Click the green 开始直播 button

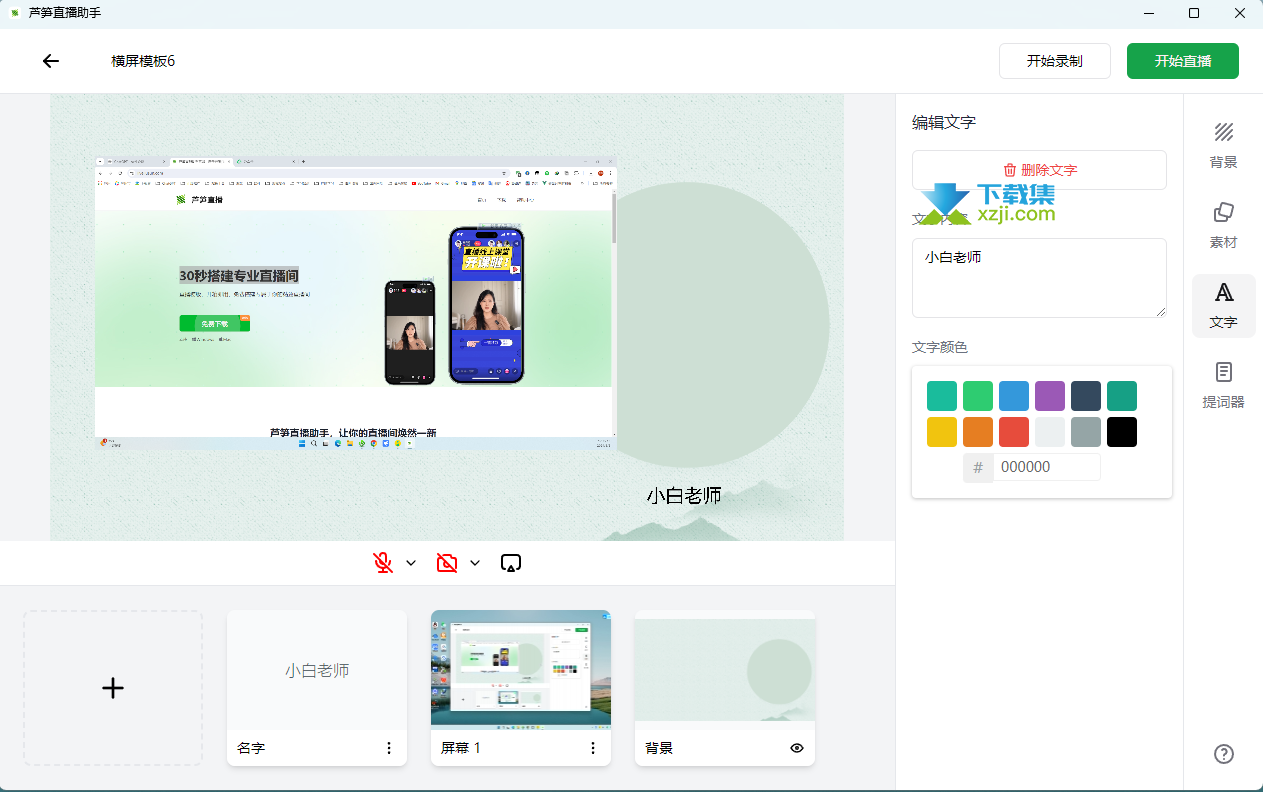point(1183,61)
